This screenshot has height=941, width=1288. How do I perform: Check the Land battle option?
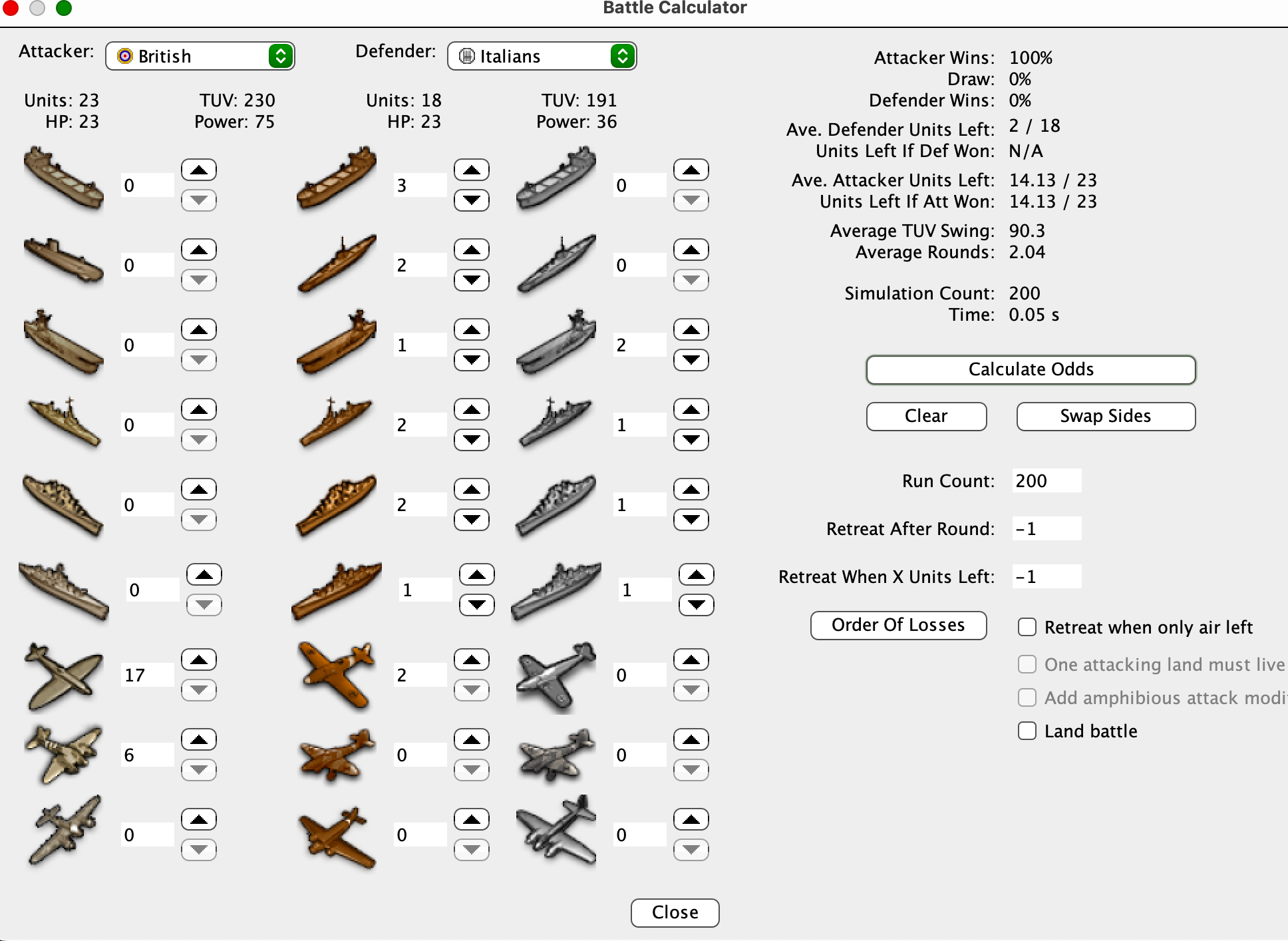pyautogui.click(x=1027, y=731)
